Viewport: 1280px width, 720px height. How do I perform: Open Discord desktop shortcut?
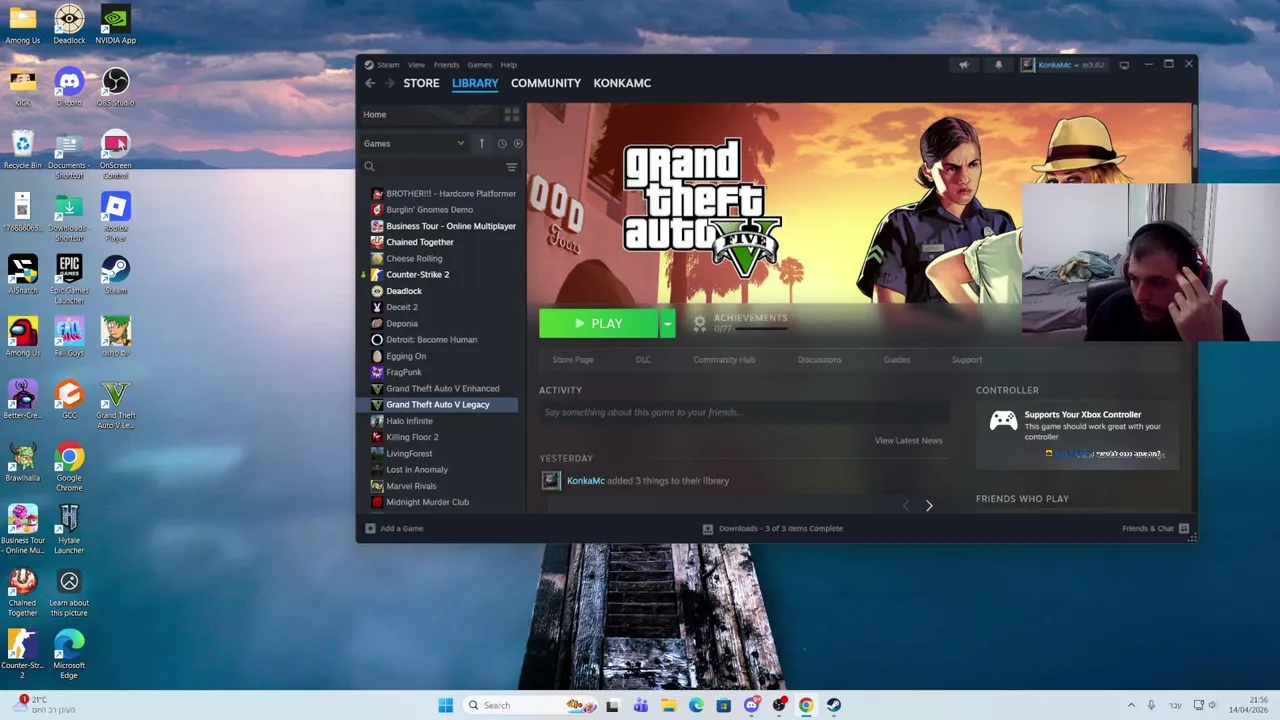coord(69,87)
